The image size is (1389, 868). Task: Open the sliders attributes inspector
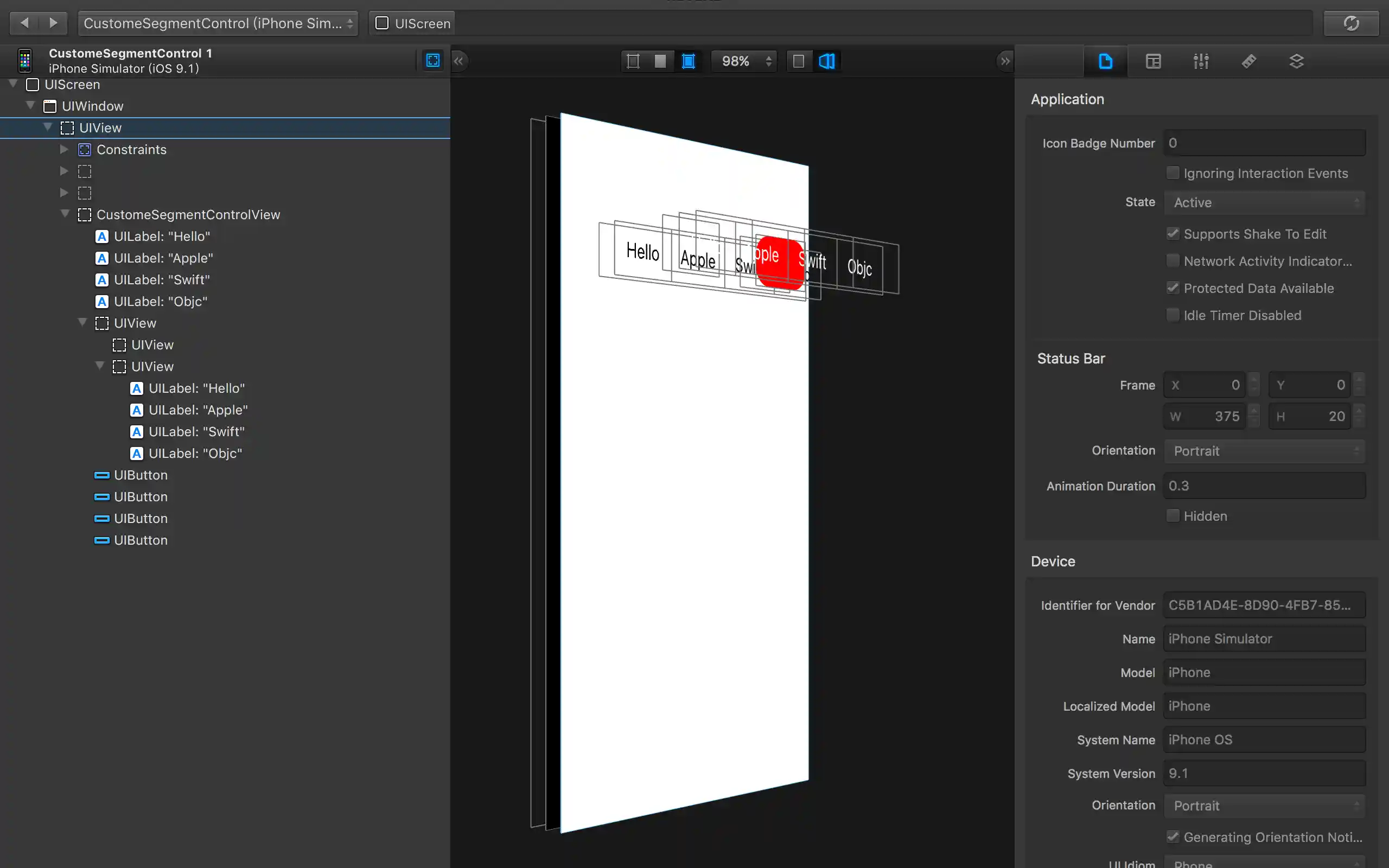pos(1201,61)
